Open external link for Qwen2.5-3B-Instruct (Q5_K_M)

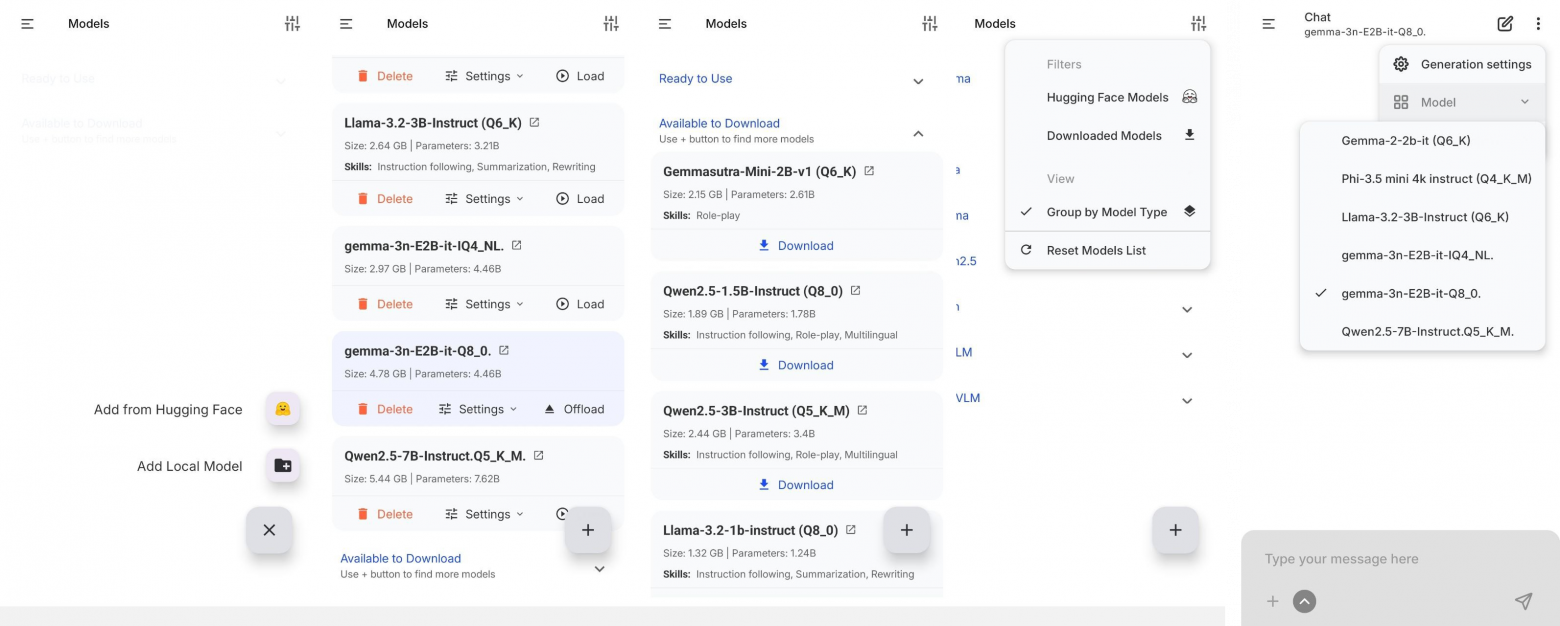point(862,410)
